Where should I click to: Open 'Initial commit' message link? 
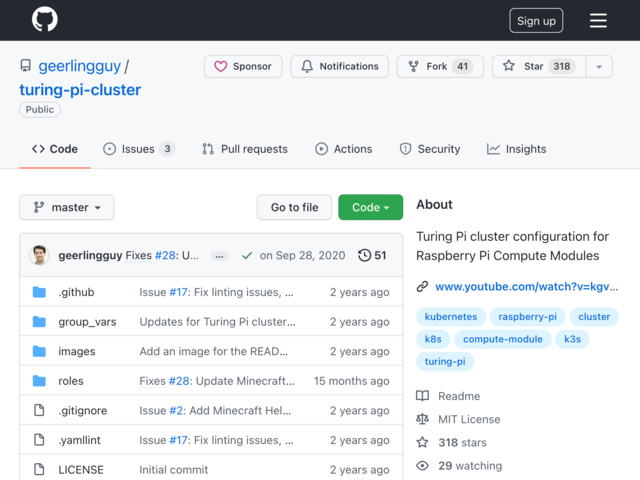pos(173,470)
